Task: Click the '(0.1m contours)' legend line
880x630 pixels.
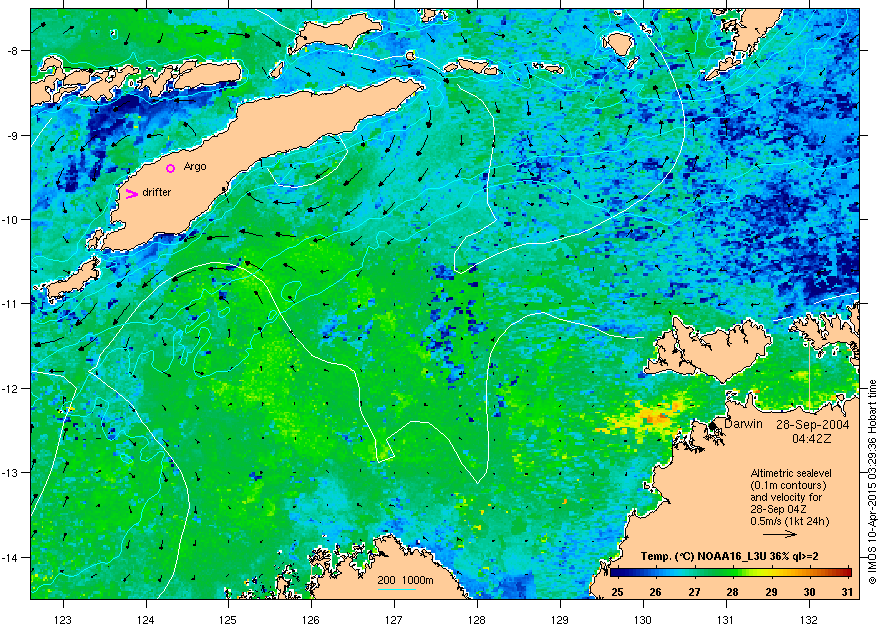Action: tap(789, 485)
